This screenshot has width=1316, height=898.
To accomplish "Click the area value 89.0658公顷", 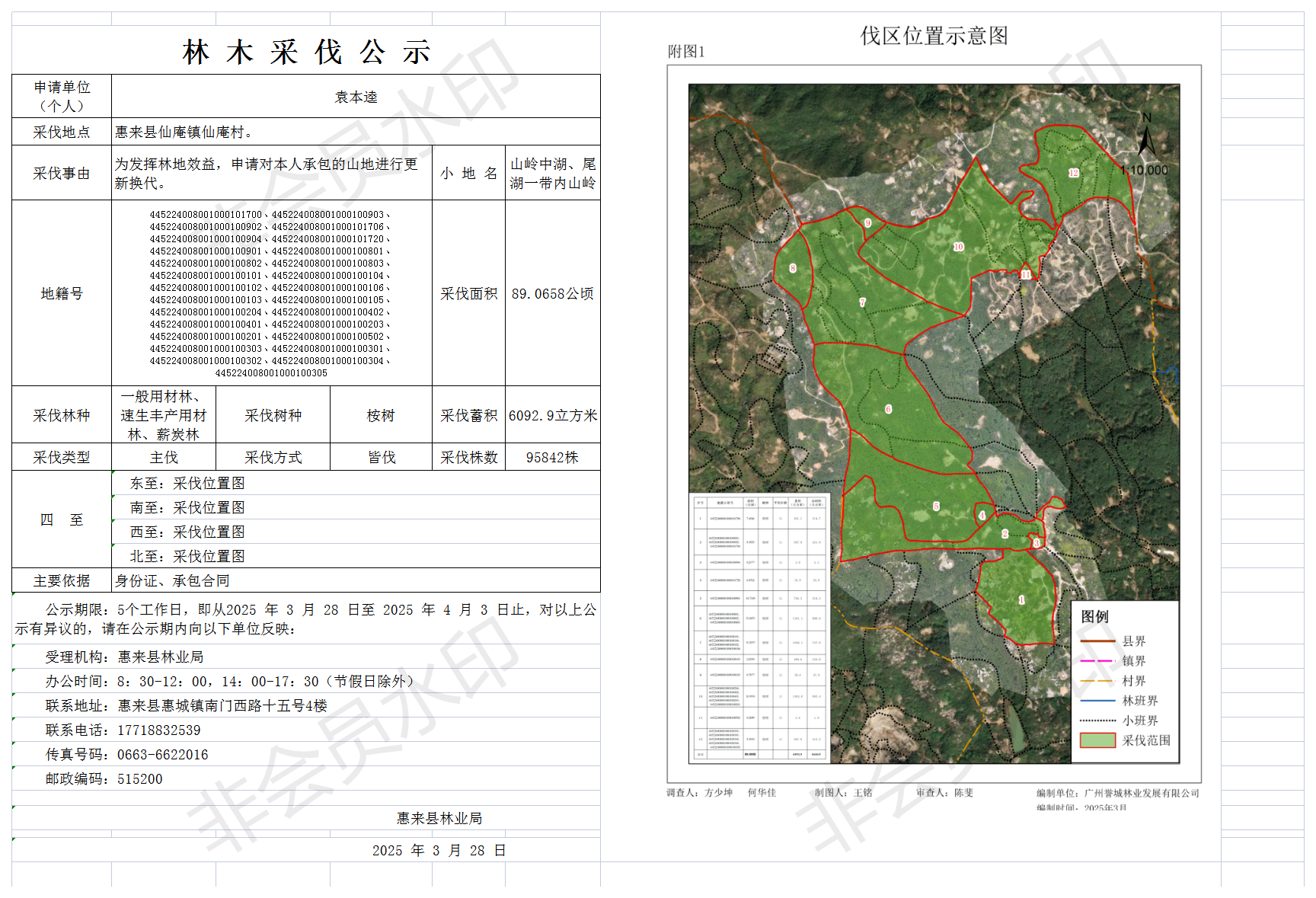I will 553,293.
